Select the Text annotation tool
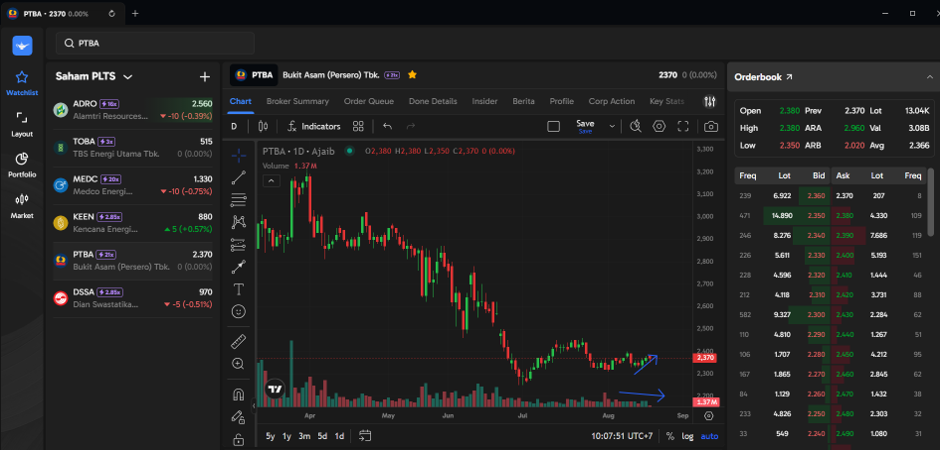 coord(239,289)
